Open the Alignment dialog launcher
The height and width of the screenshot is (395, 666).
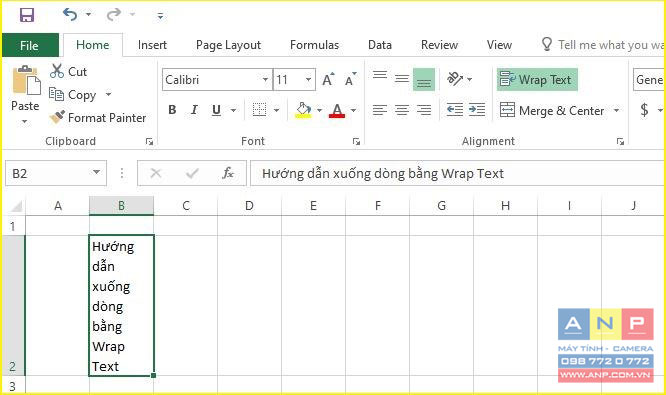621,141
